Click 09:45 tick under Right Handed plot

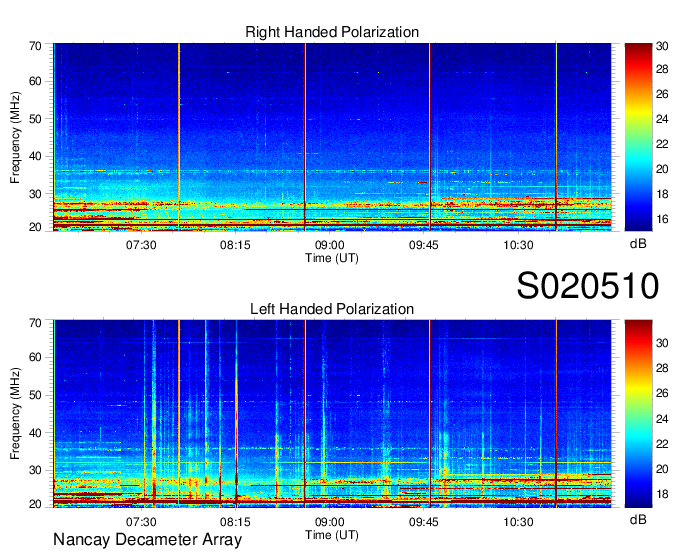click(424, 245)
